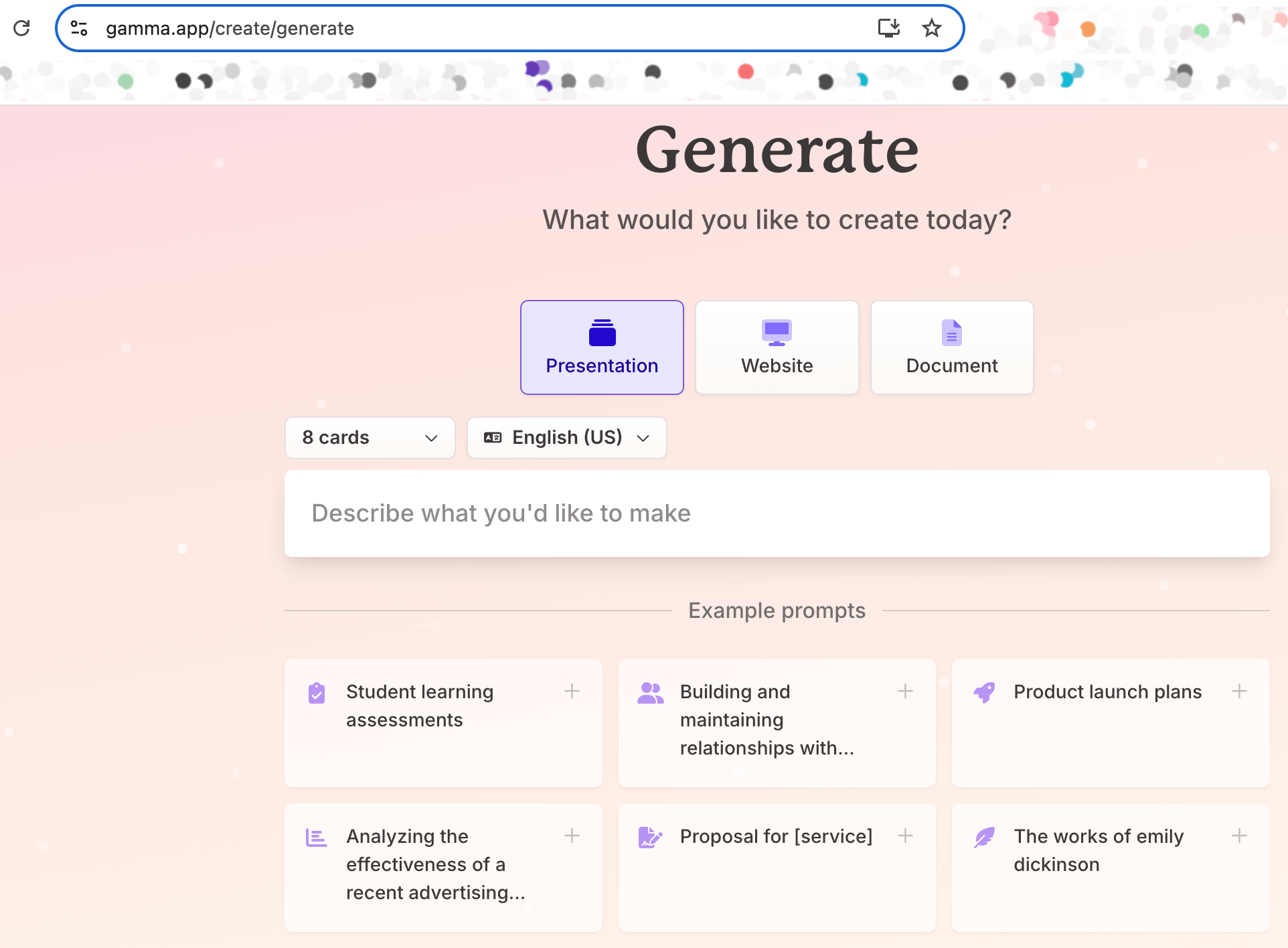Image resolution: width=1288 pixels, height=948 pixels.
Task: Choose the Student learning assessments prompt
Action: (443, 723)
